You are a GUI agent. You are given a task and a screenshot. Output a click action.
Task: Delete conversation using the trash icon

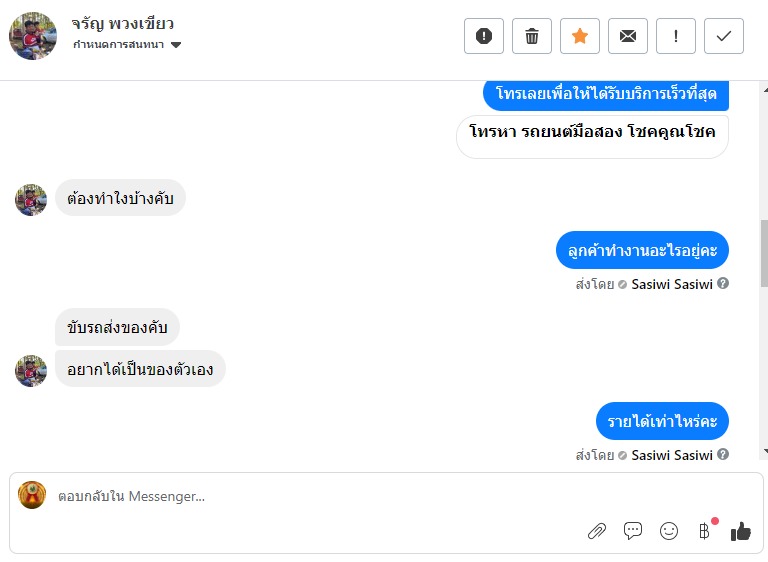(x=532, y=36)
